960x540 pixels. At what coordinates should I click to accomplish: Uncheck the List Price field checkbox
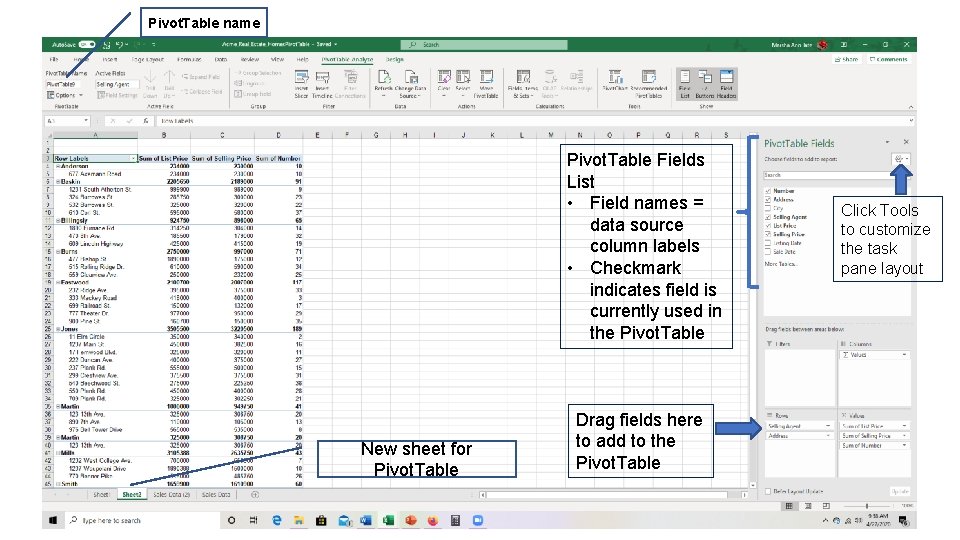coord(768,226)
